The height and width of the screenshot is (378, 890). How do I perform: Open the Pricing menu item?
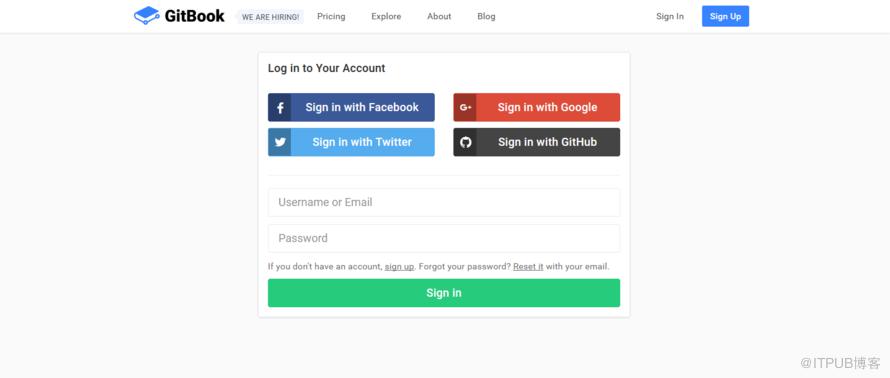pyautogui.click(x=331, y=16)
